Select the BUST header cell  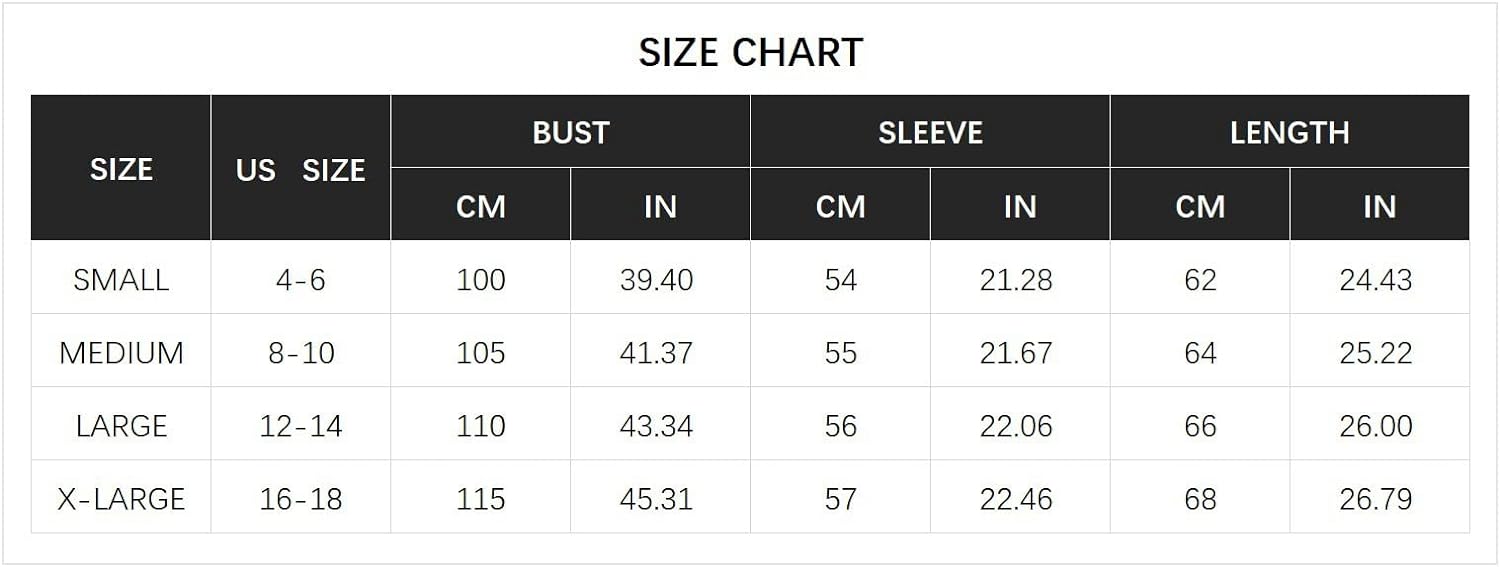570,132
